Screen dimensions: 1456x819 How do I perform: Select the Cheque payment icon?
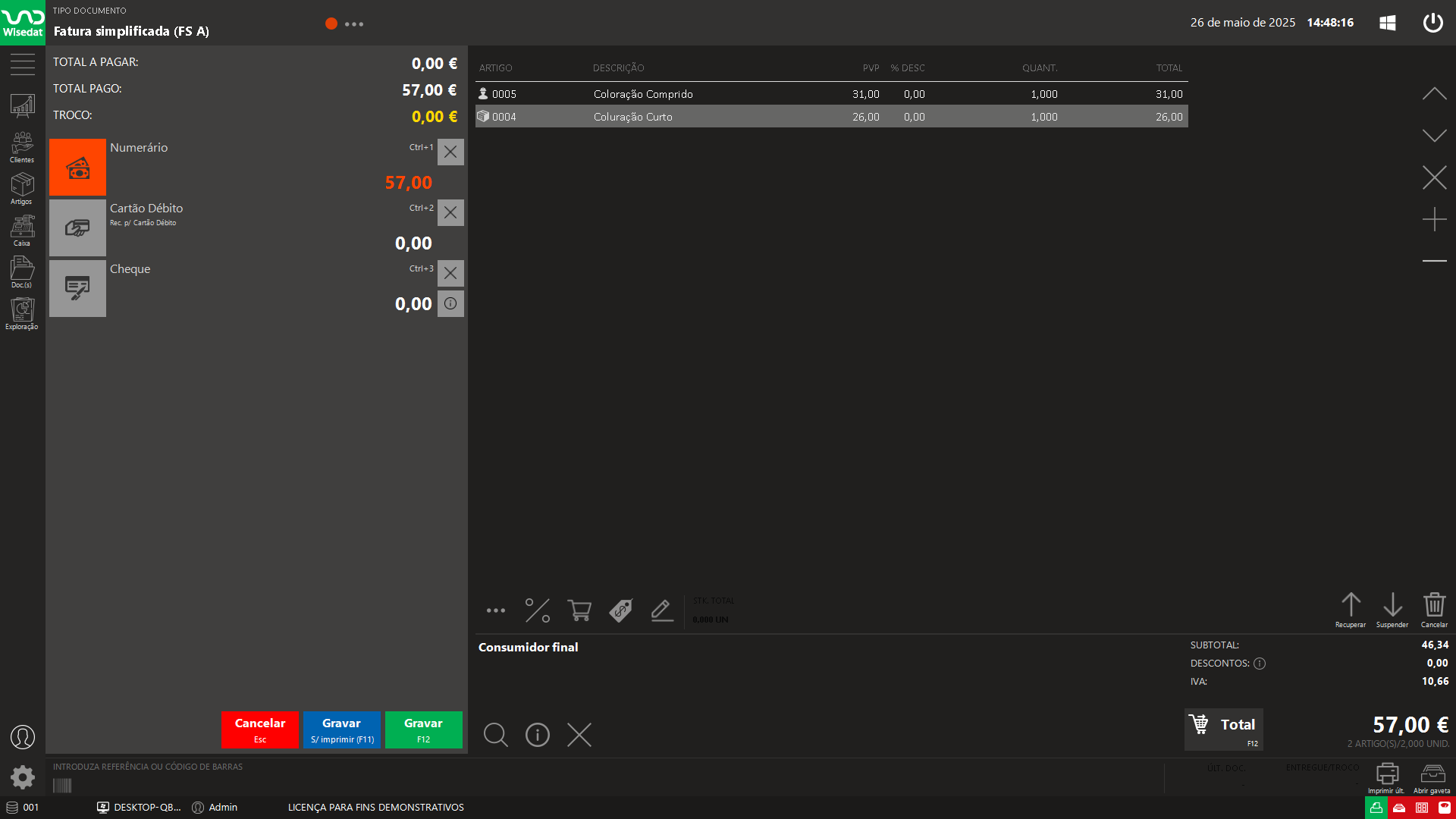point(77,289)
